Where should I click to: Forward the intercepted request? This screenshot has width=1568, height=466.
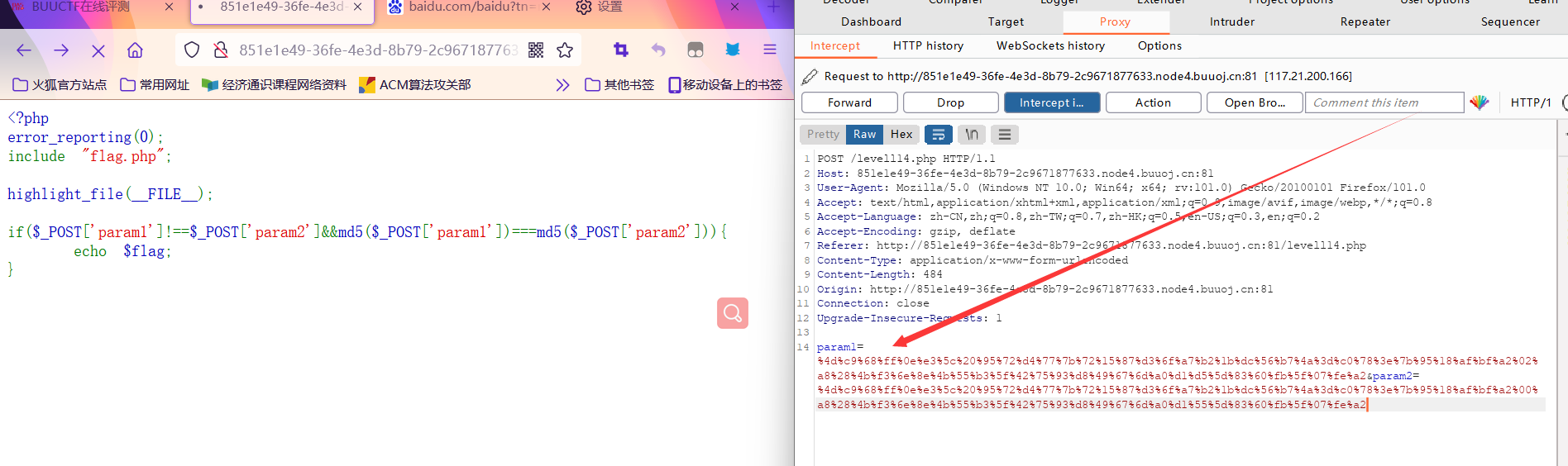click(x=849, y=102)
